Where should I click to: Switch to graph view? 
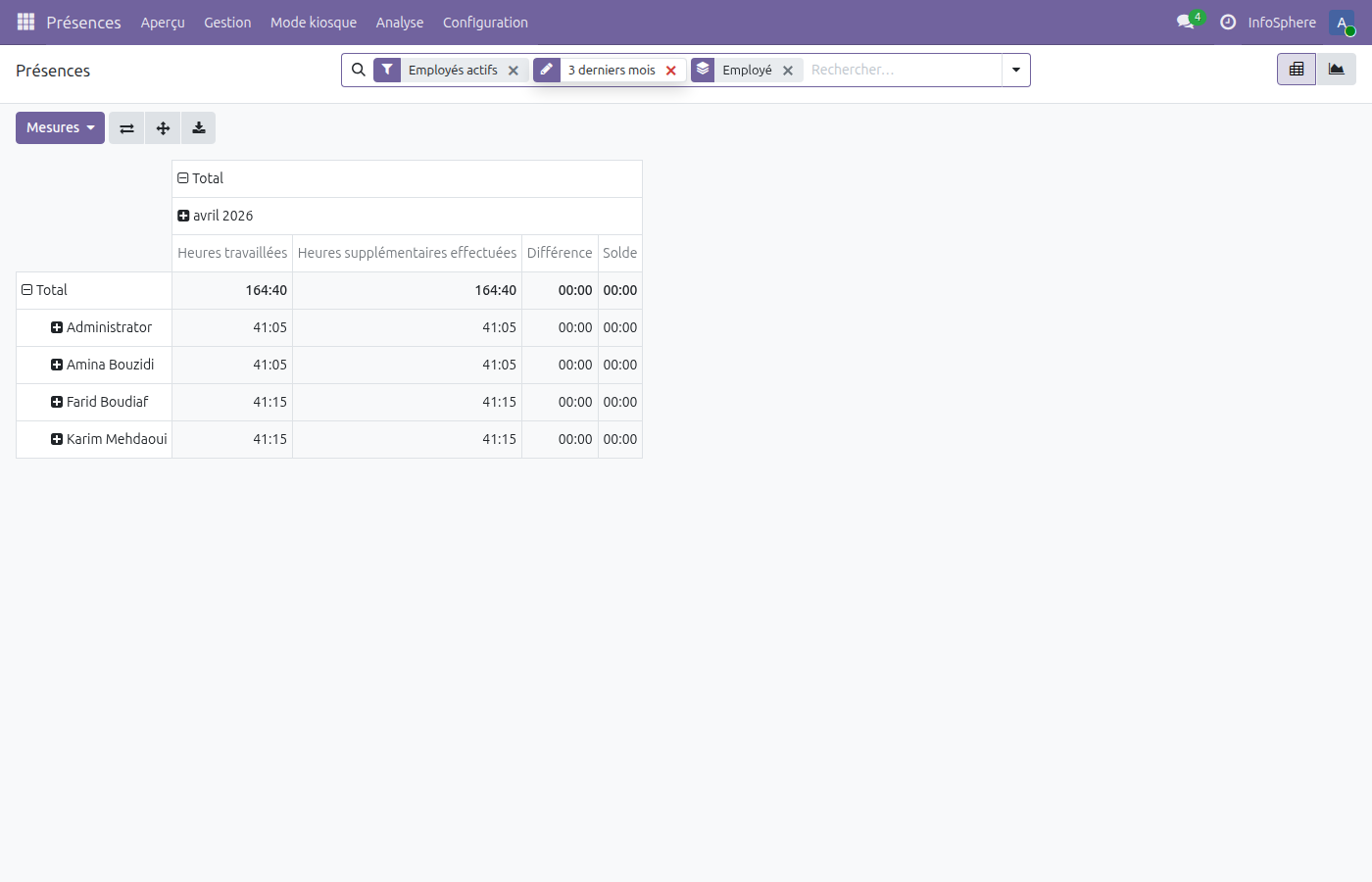pos(1336,70)
